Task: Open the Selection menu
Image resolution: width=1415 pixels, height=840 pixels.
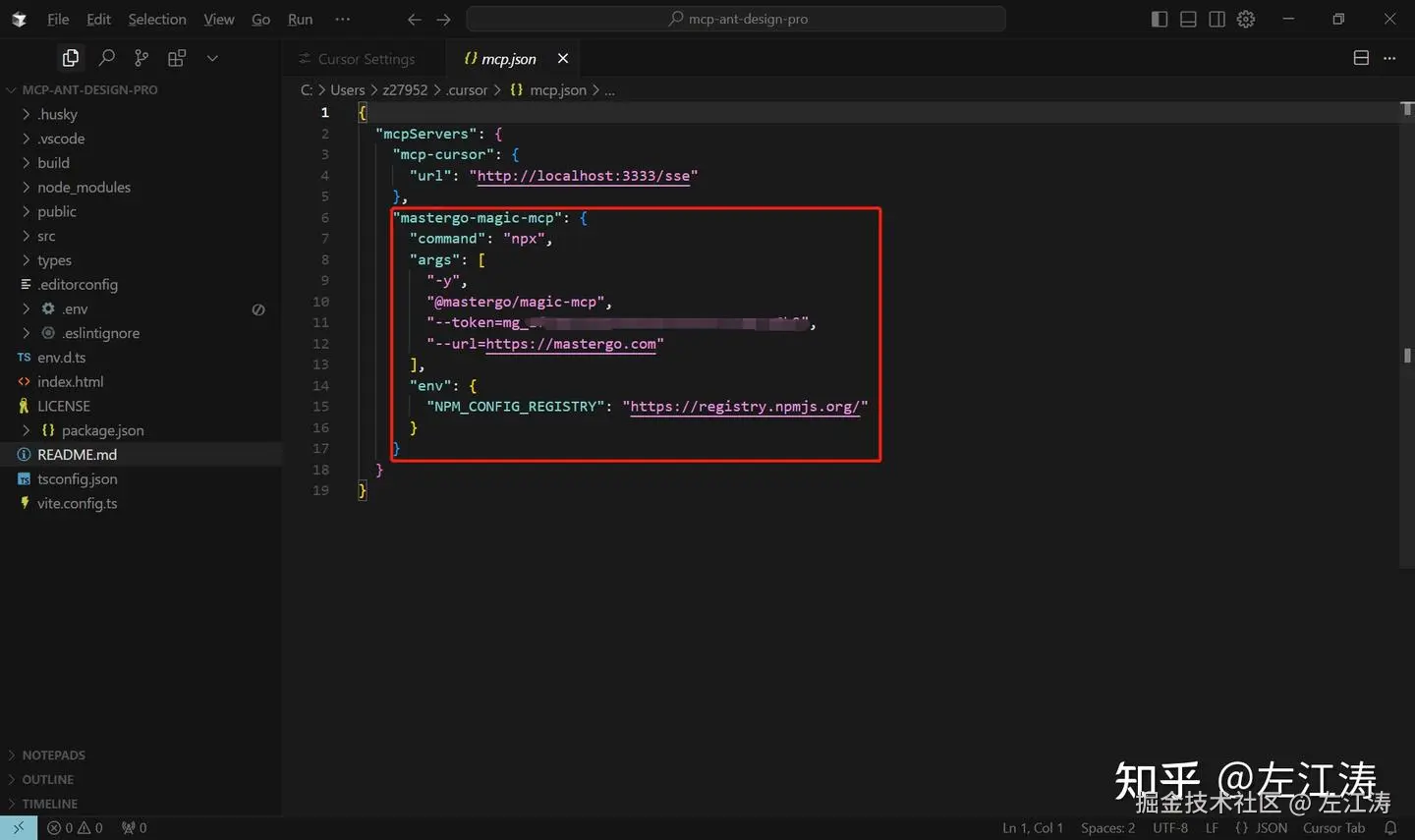Action: 157,19
